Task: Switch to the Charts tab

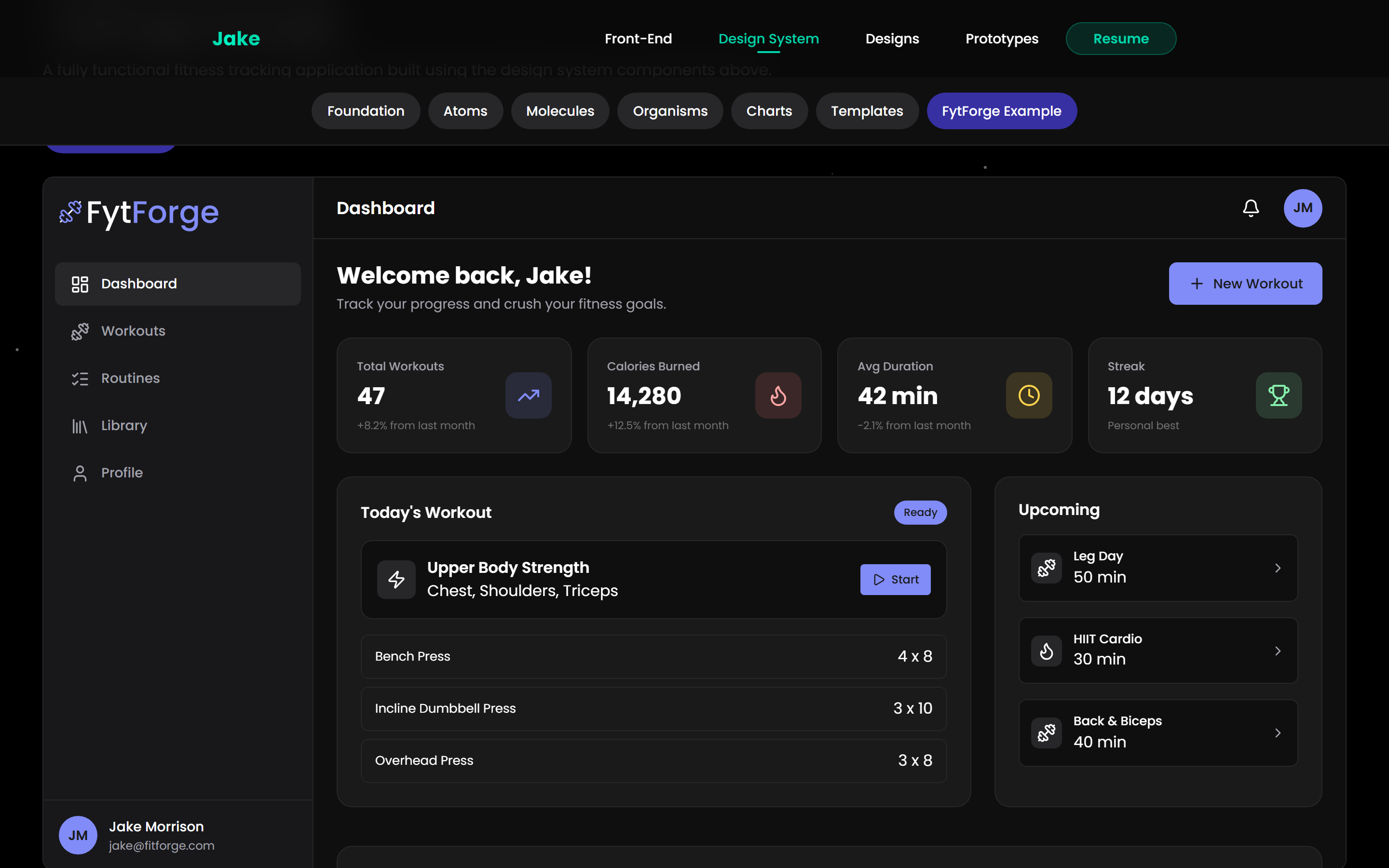Action: (769, 111)
